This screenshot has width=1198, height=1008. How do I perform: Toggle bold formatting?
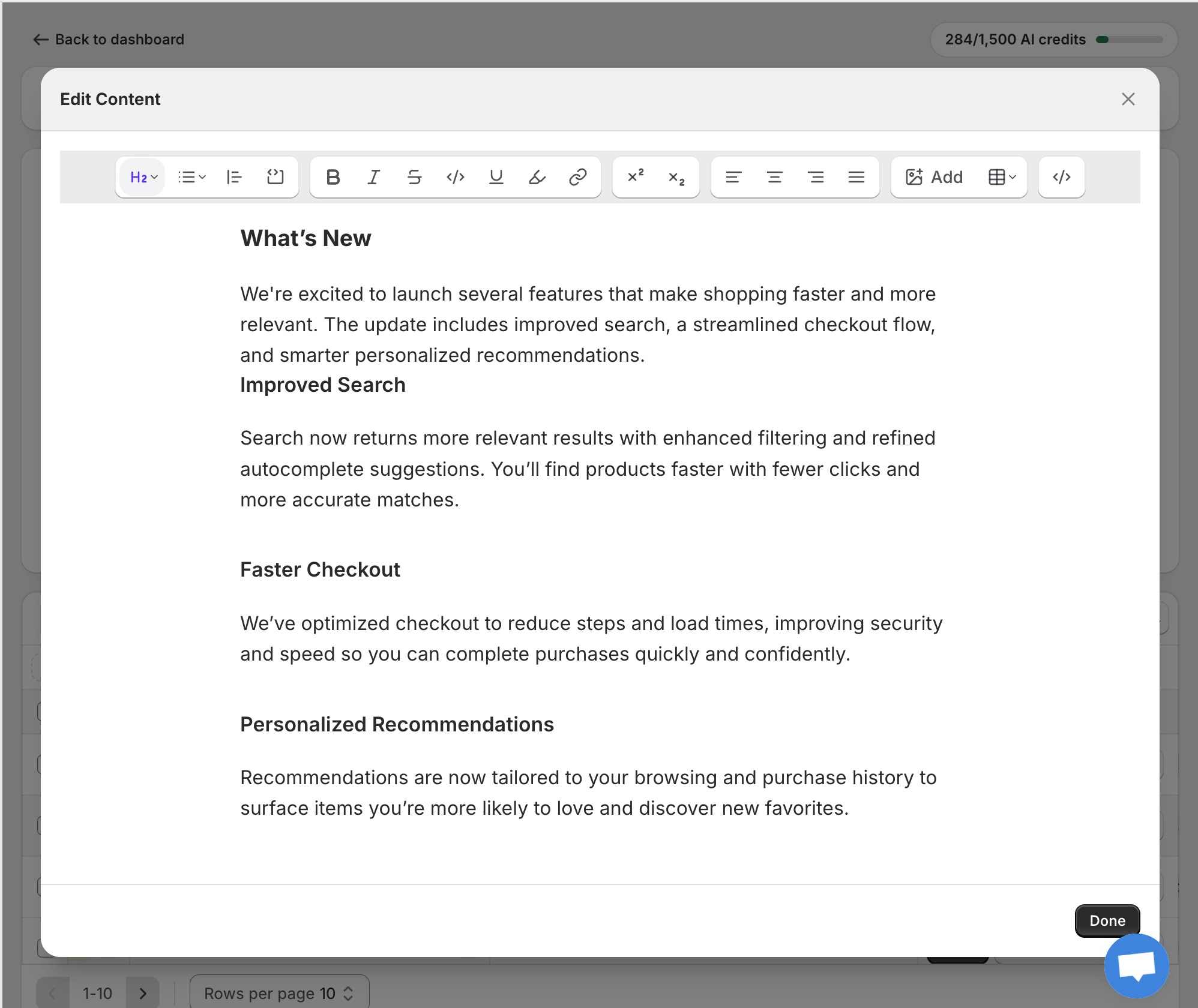point(333,177)
